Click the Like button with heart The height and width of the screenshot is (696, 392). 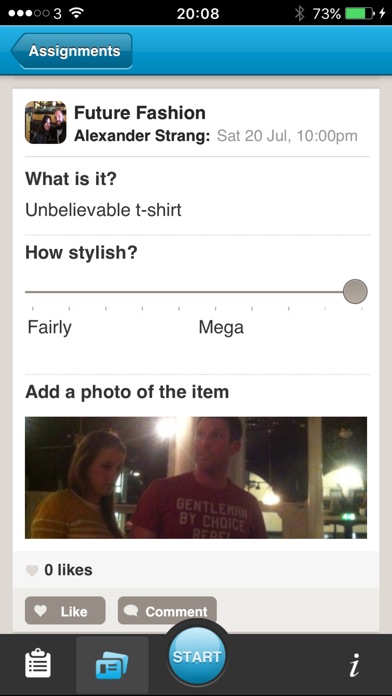[x=65, y=611]
